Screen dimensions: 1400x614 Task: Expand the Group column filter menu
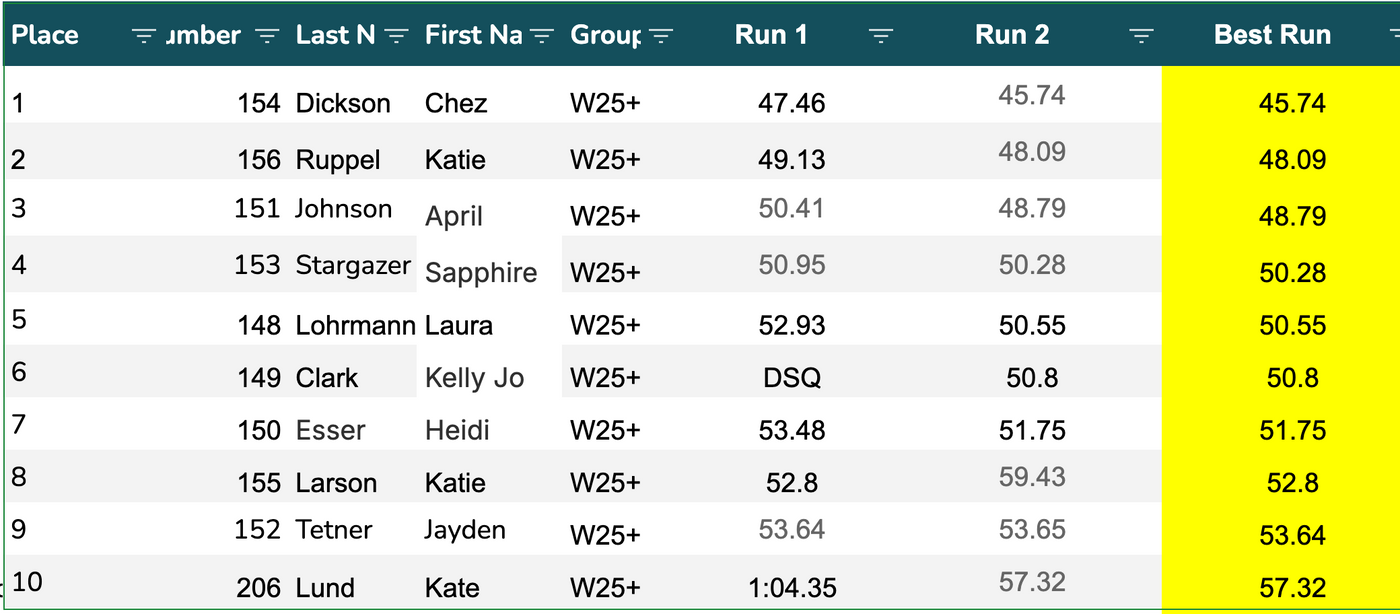point(660,36)
